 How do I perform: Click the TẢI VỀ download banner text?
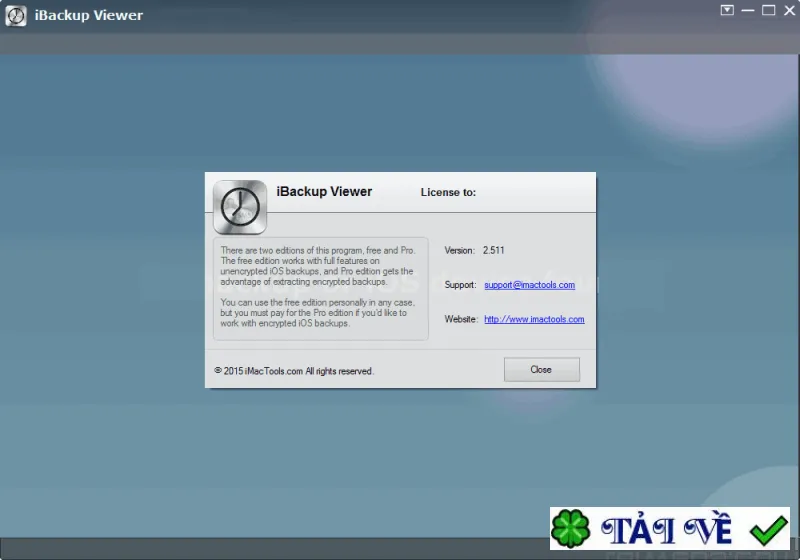[x=666, y=529]
